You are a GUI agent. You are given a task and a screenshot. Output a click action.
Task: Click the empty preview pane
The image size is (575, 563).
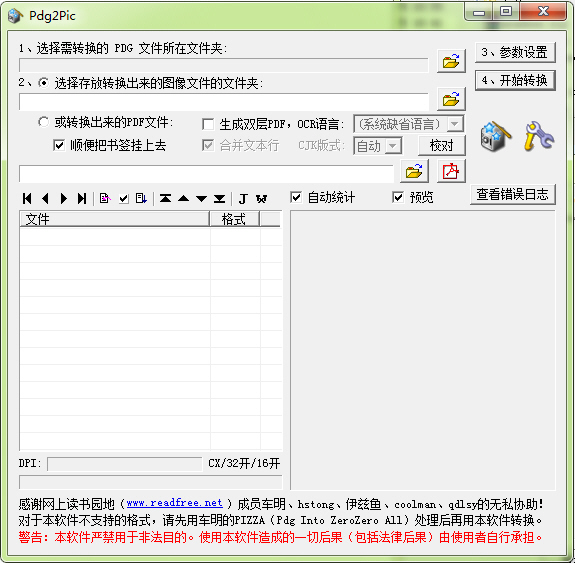coord(423,350)
